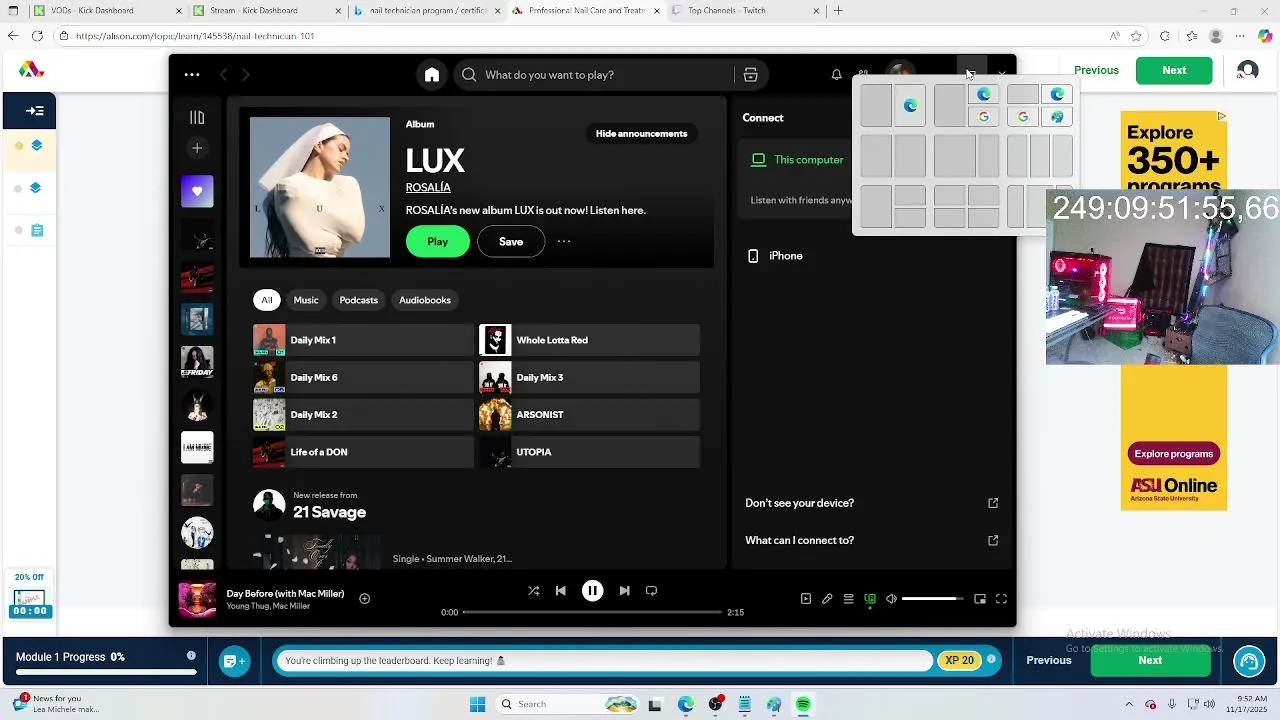Open Now Playing view icon
Screen dimensions: 1280x720
click(806, 599)
